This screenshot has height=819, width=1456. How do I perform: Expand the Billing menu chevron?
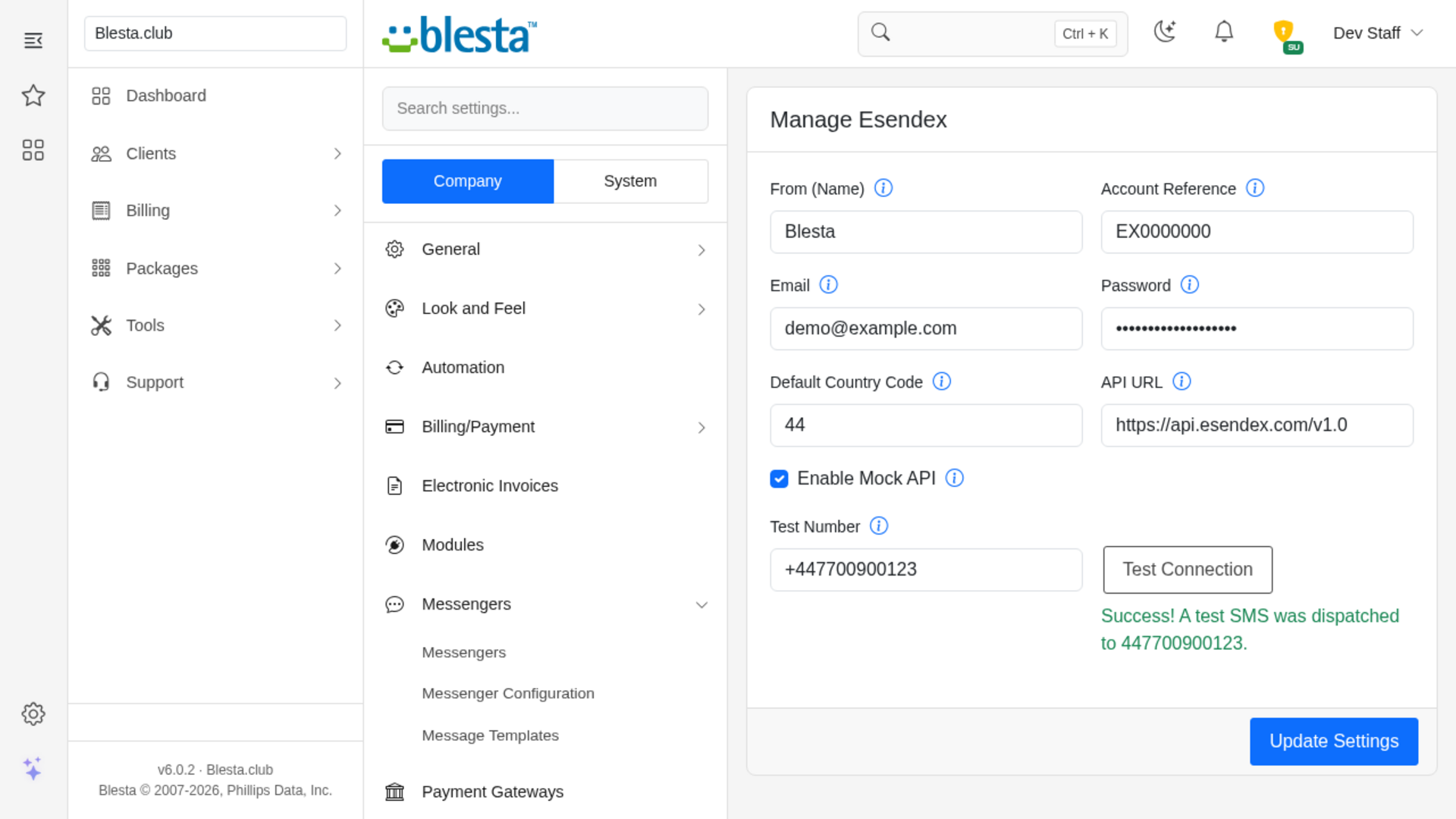pyautogui.click(x=337, y=211)
